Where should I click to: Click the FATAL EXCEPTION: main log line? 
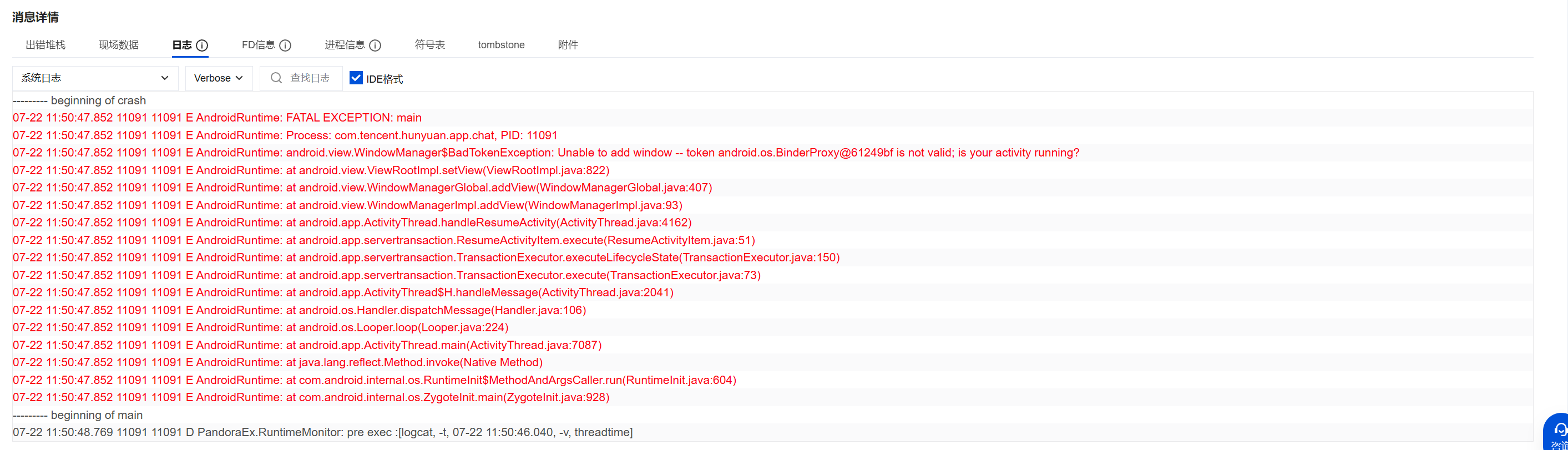218,118
